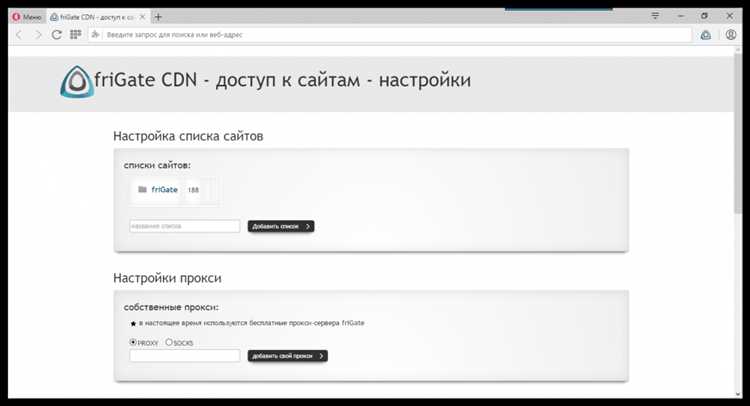Click the friGate extension icon in toolbar

click(x=706, y=35)
